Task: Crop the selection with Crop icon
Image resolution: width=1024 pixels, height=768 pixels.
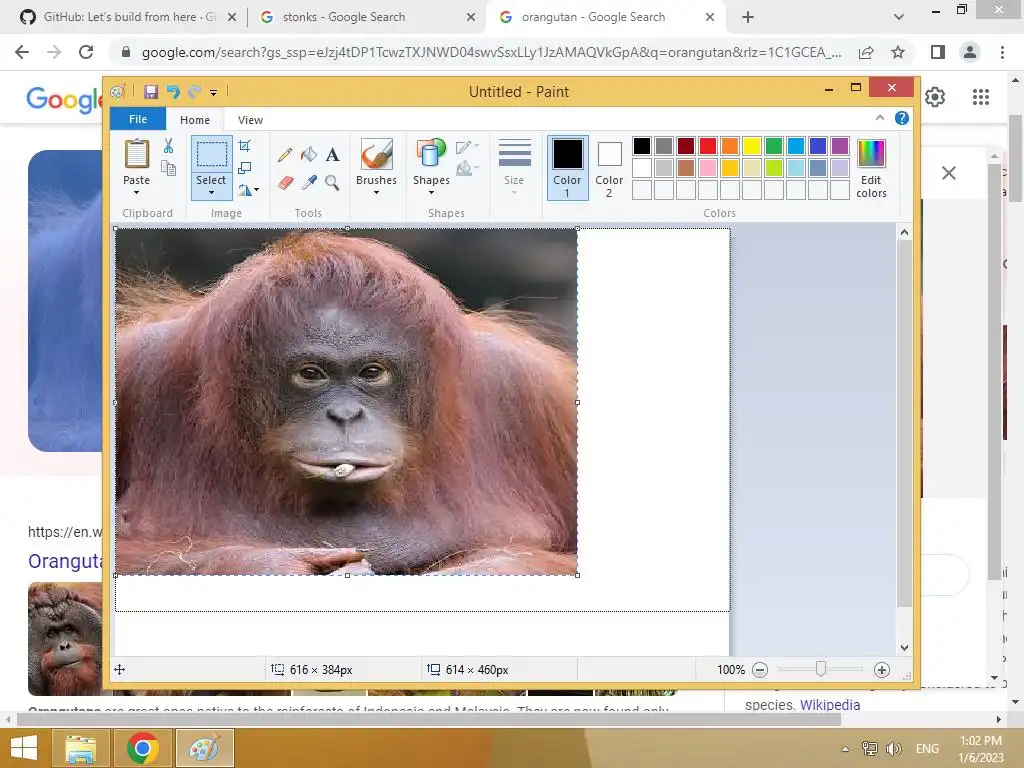Action: click(x=245, y=147)
